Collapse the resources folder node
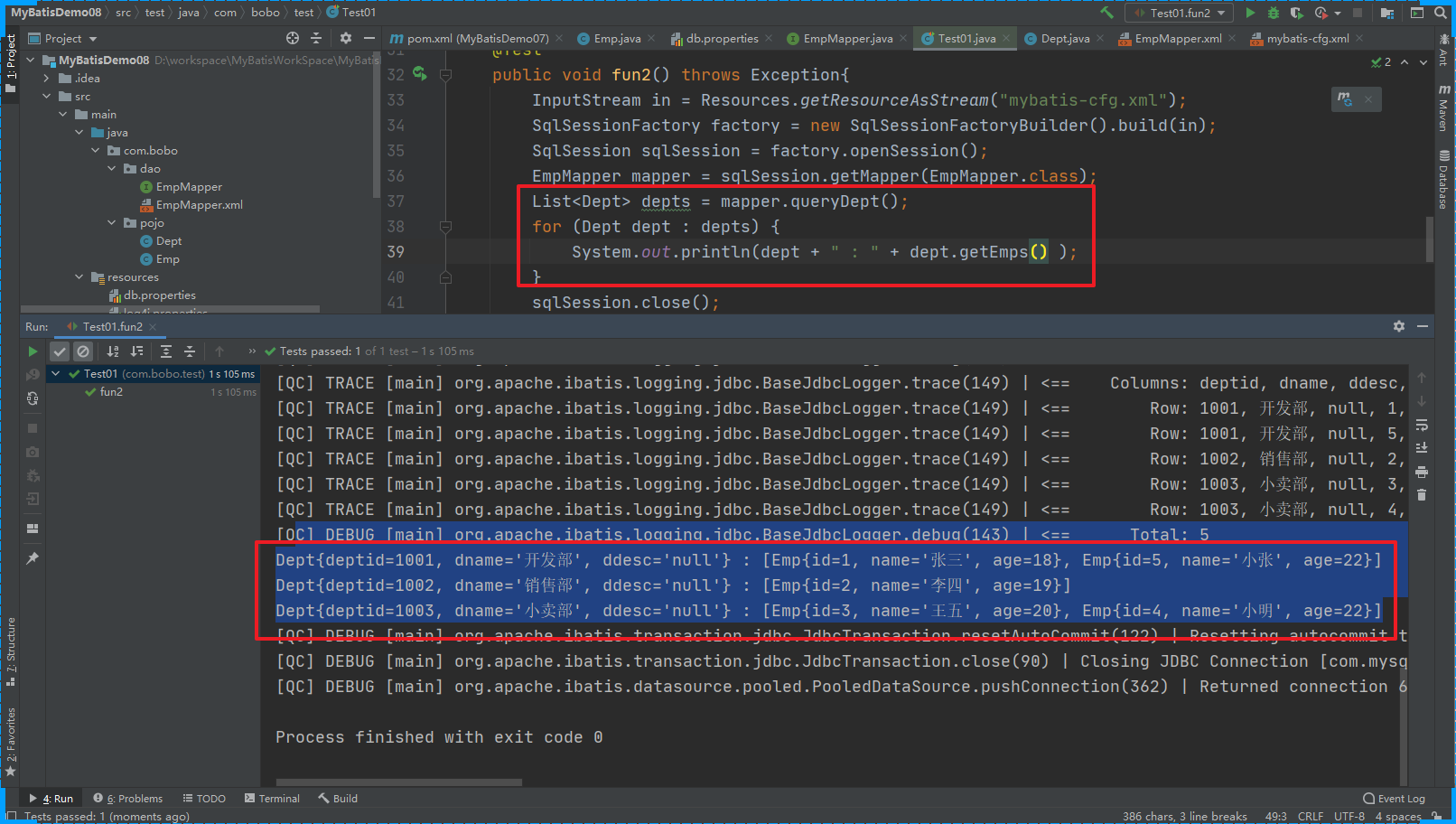 [x=79, y=277]
